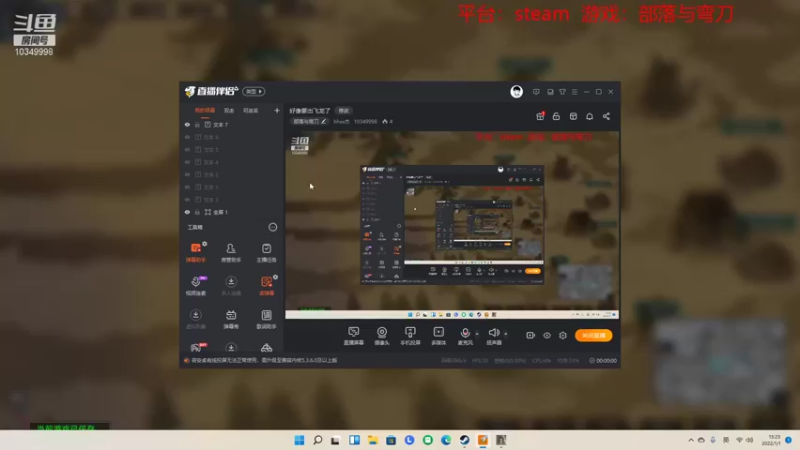Add a 直播屏幕 screen capture source
The width and height of the screenshot is (800, 450).
(353, 336)
